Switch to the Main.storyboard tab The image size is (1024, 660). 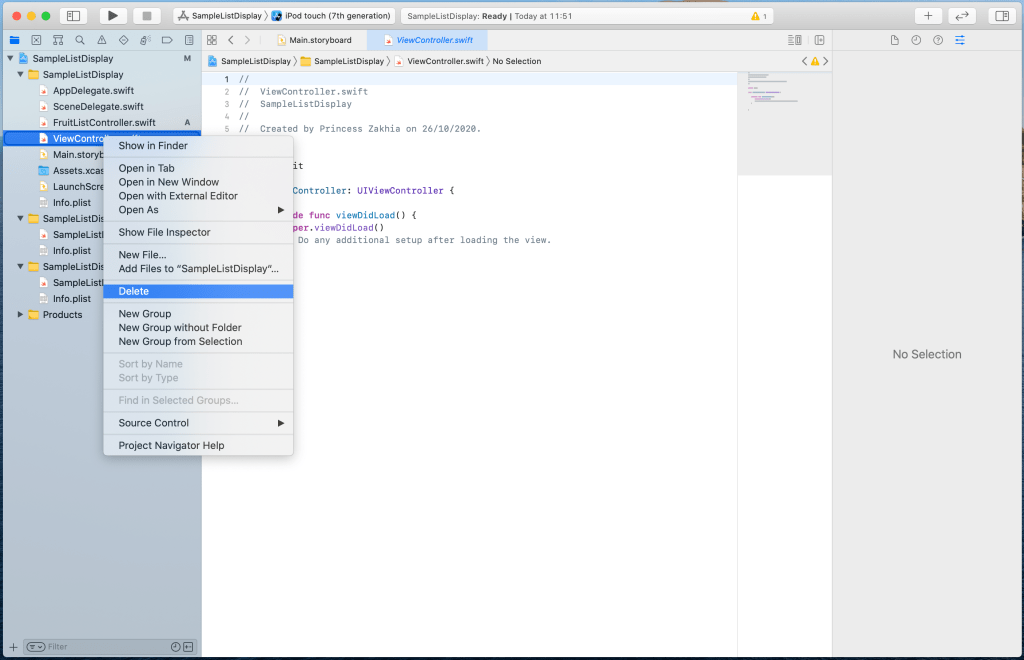point(320,40)
